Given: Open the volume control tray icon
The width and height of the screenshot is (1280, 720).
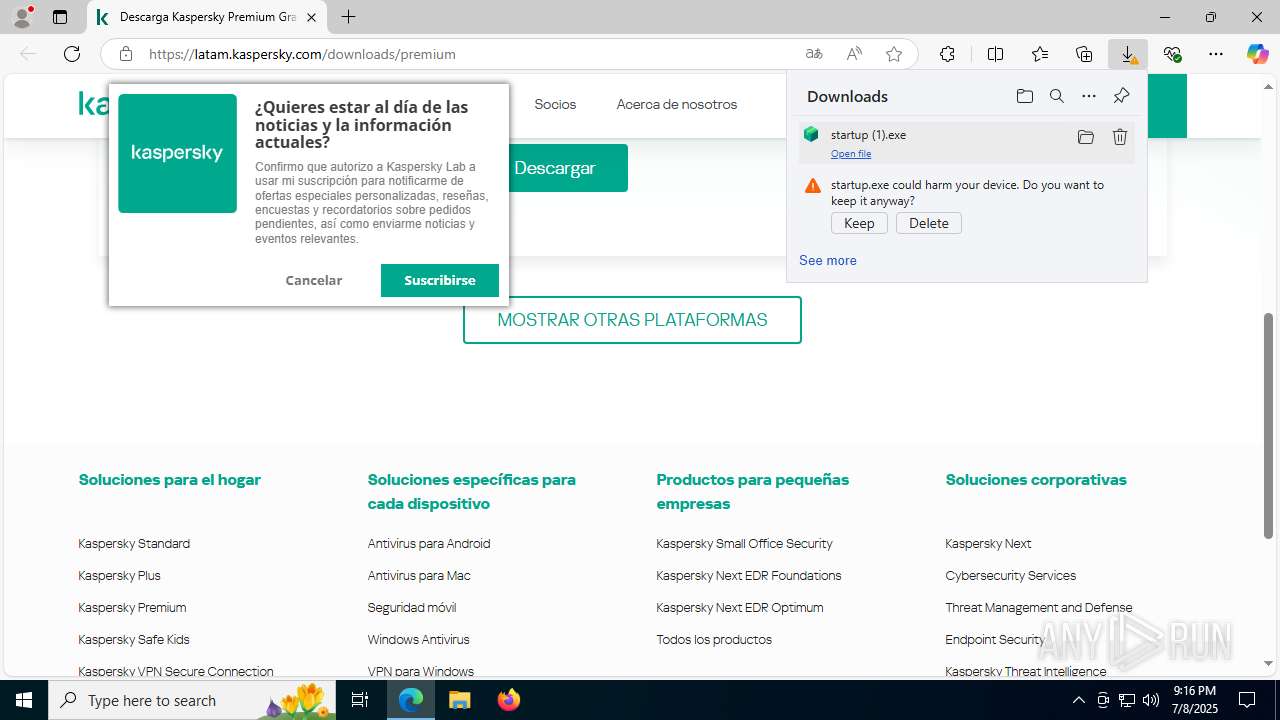Looking at the screenshot, I should click(x=1151, y=700).
